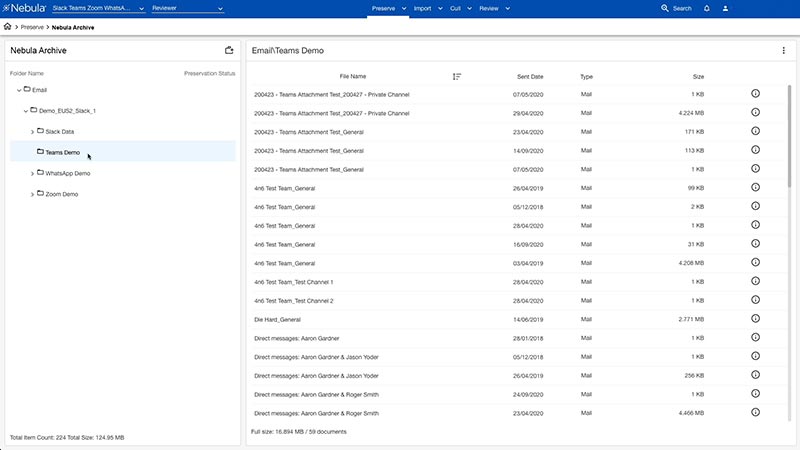
Task: Open Import menu dropdown arrow
Action: coord(440,9)
